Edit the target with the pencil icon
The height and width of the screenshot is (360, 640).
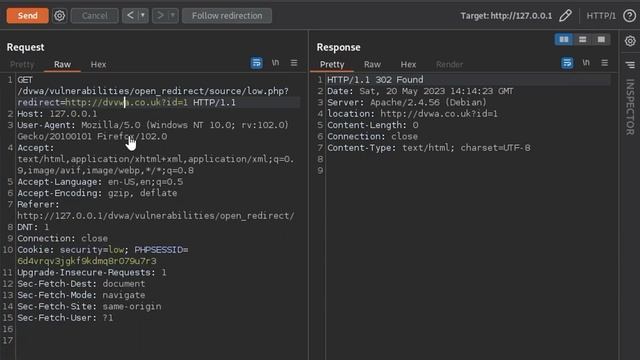click(x=565, y=16)
